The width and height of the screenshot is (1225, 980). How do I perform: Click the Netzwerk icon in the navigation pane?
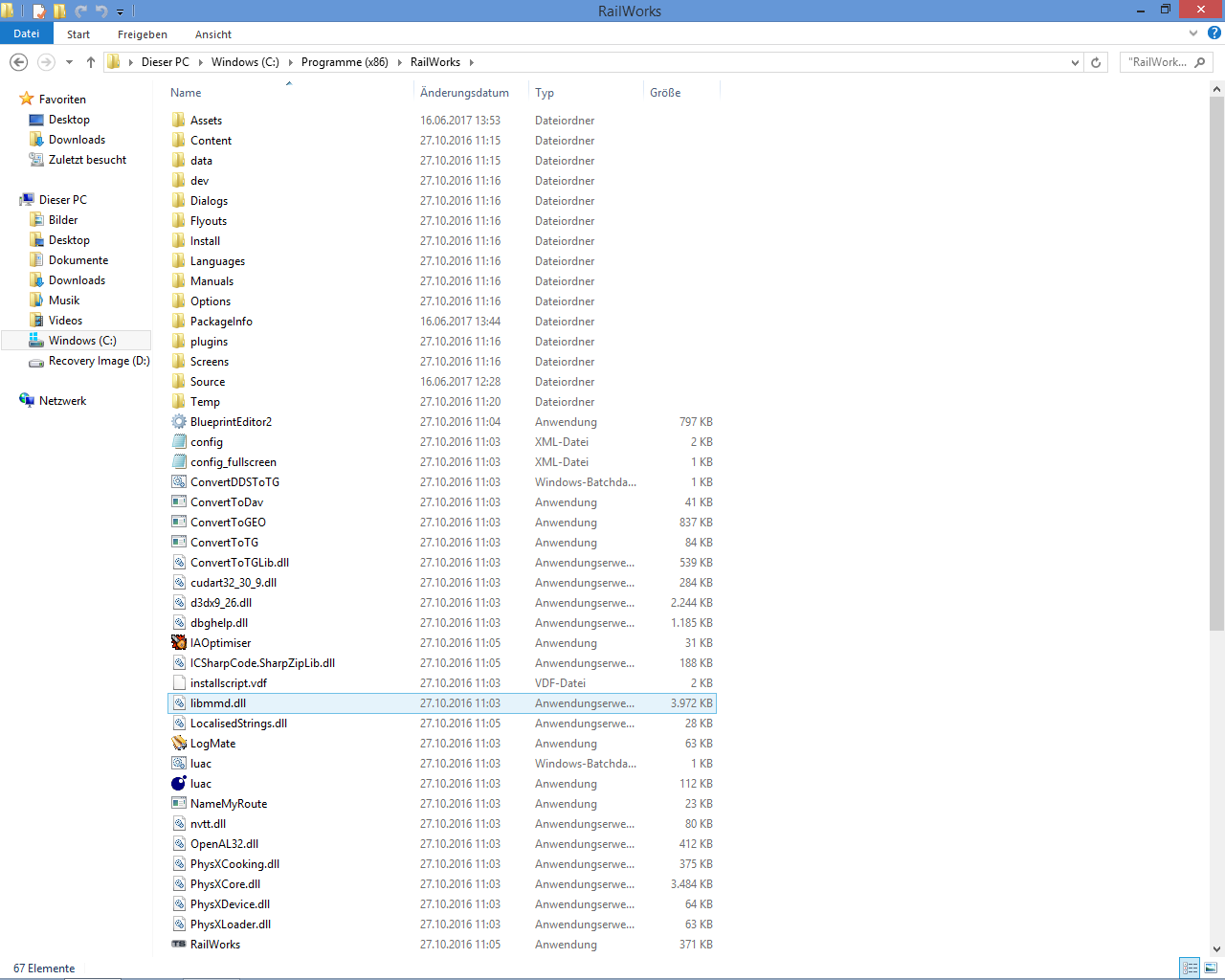27,401
